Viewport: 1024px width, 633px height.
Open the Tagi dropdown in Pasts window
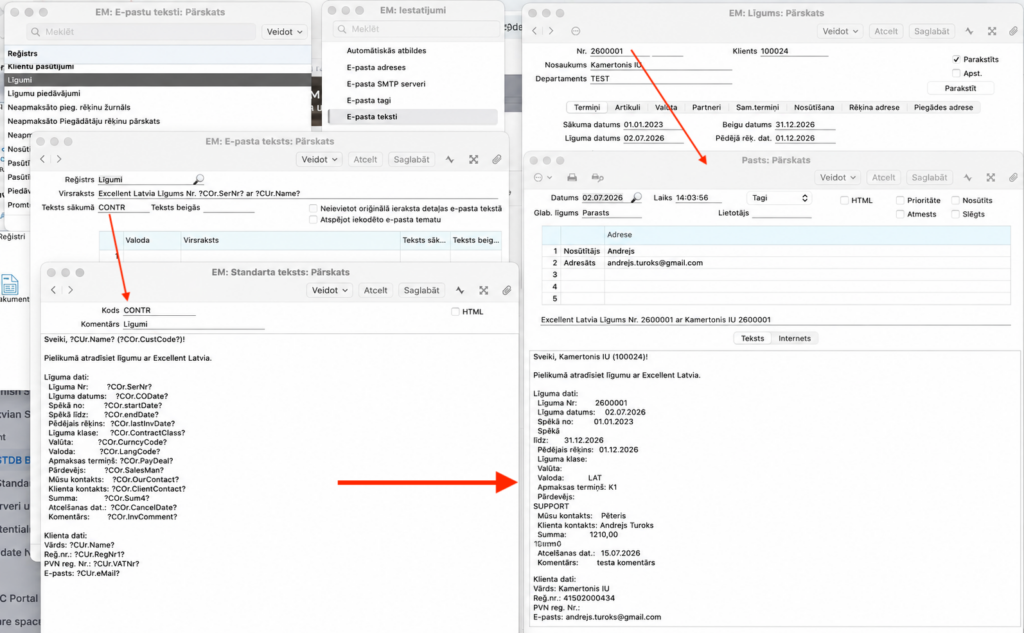[779, 198]
